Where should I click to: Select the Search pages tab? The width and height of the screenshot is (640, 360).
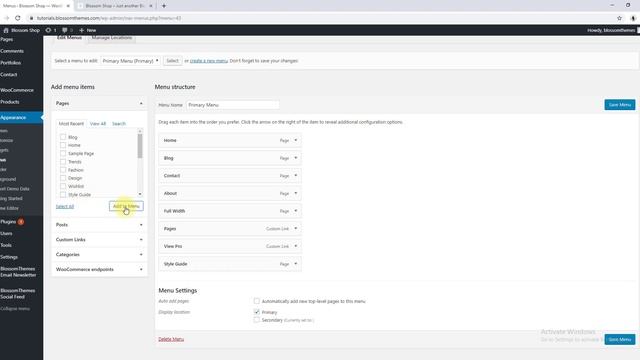click(x=119, y=123)
